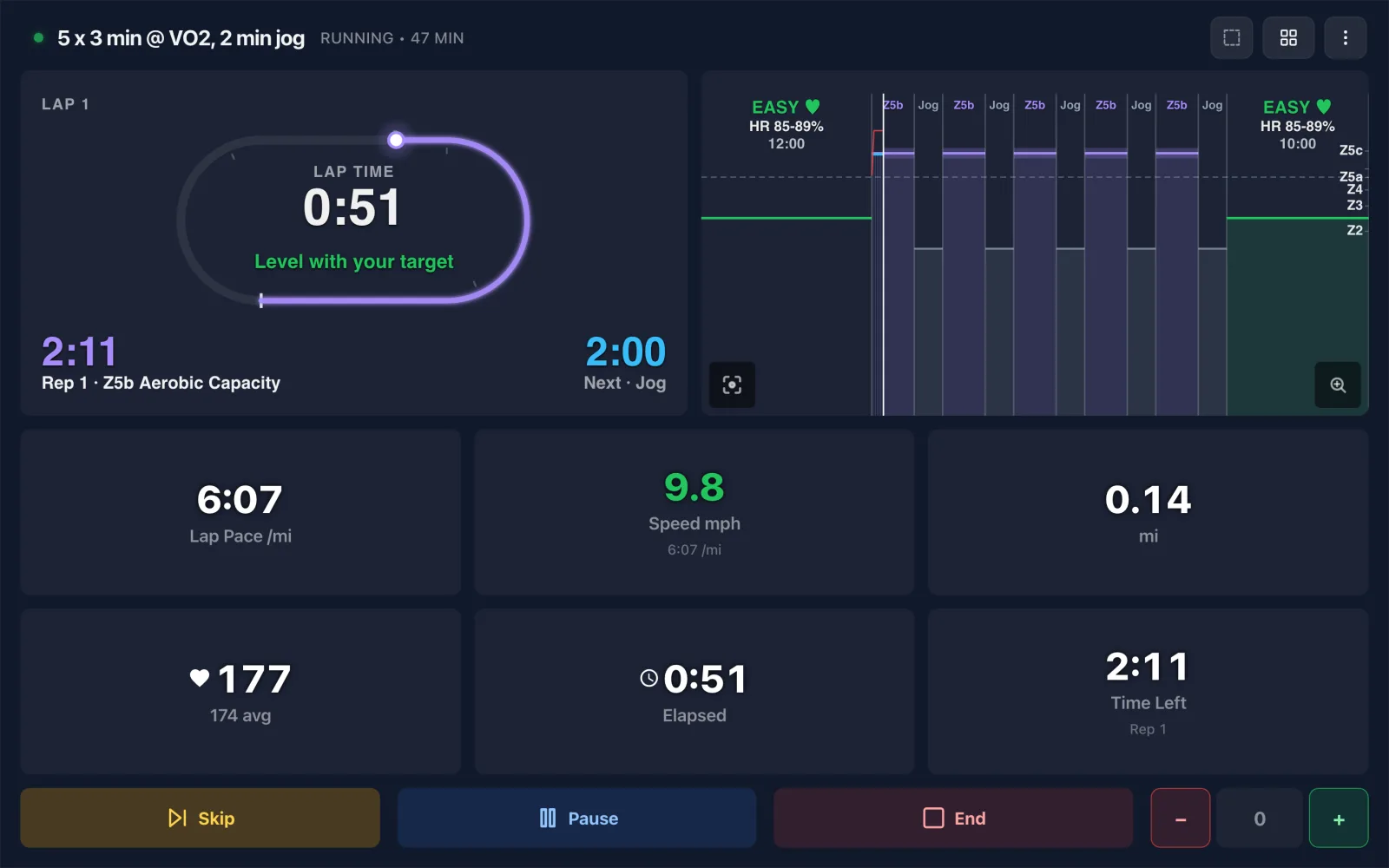Open the three-dot more options menu
The image size is (1389, 868).
pos(1346,38)
